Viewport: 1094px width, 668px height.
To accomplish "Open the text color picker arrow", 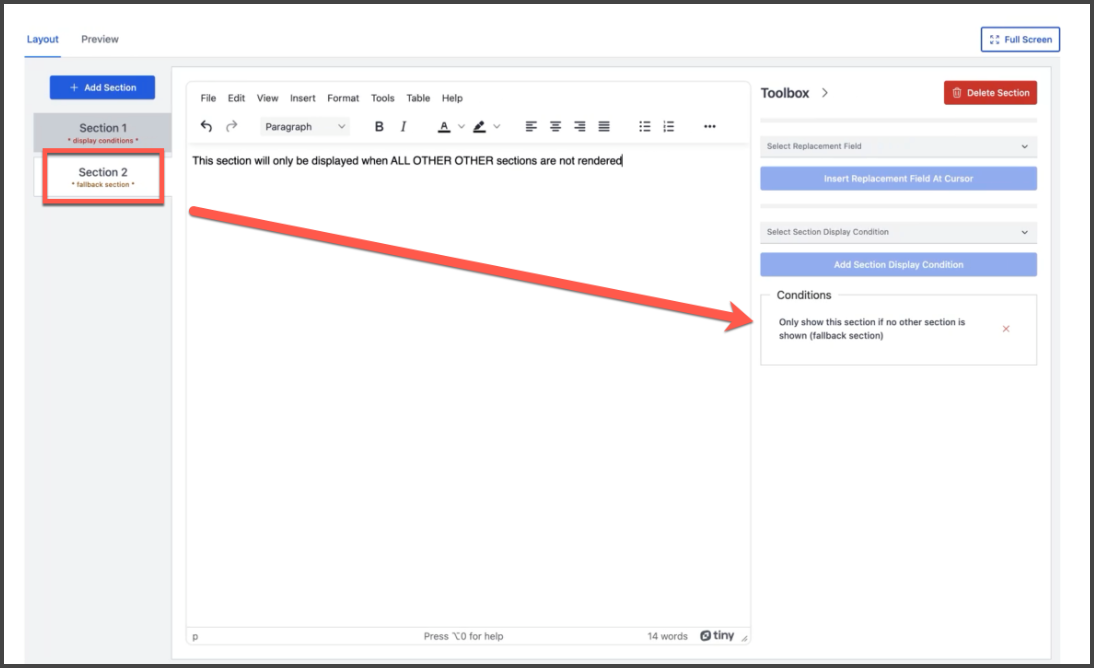I will click(461, 127).
